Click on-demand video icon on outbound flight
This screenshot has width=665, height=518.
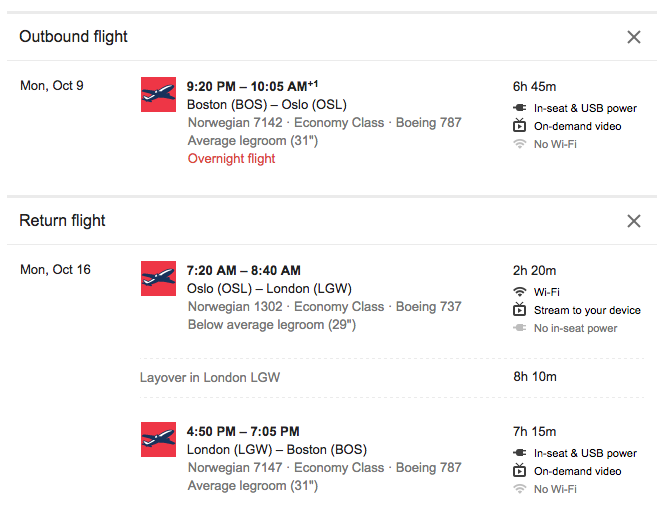click(519, 126)
